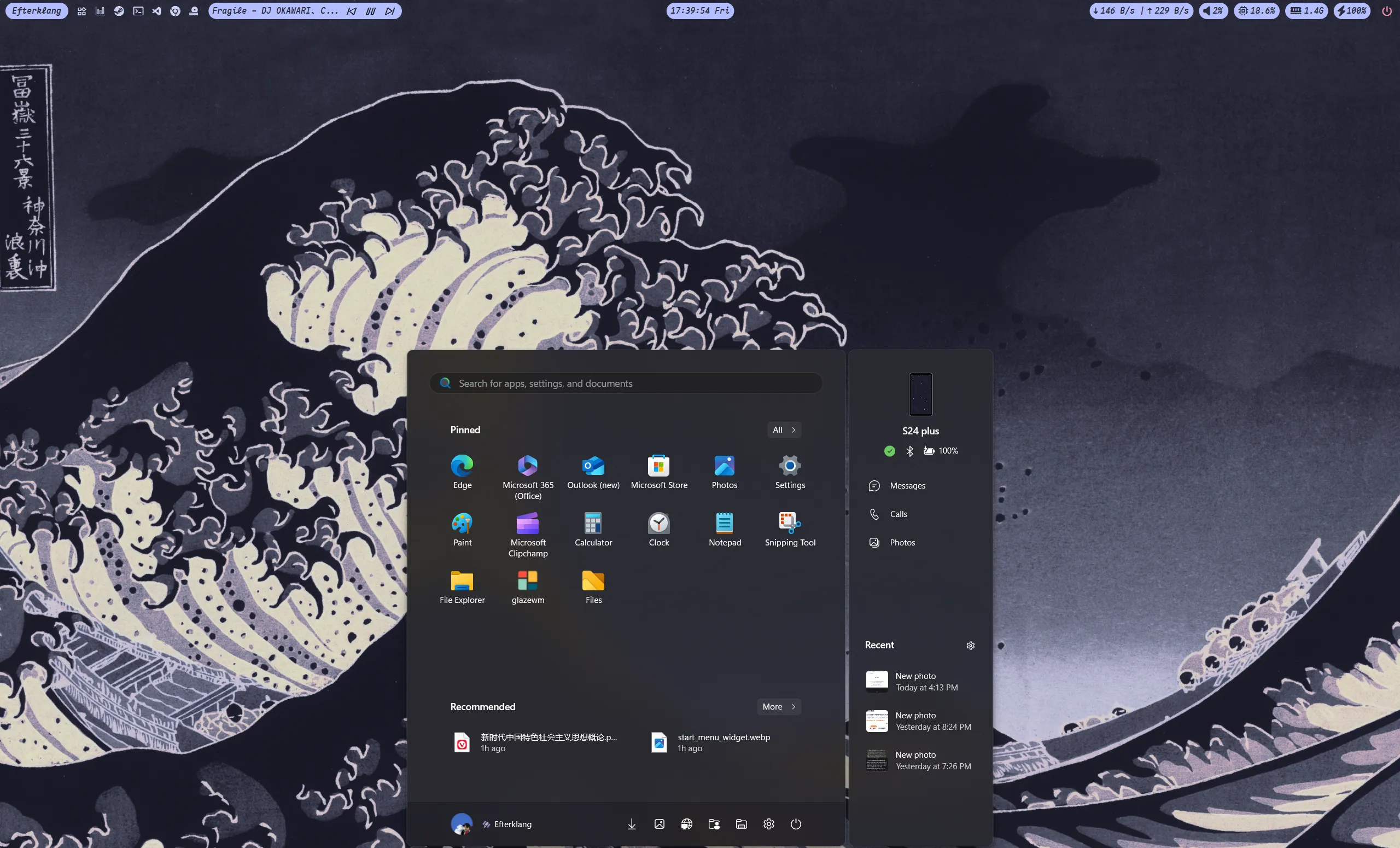The image size is (1400, 848).
Task: Click Fragile - DJ OKAWARI track title
Action: [x=275, y=11]
